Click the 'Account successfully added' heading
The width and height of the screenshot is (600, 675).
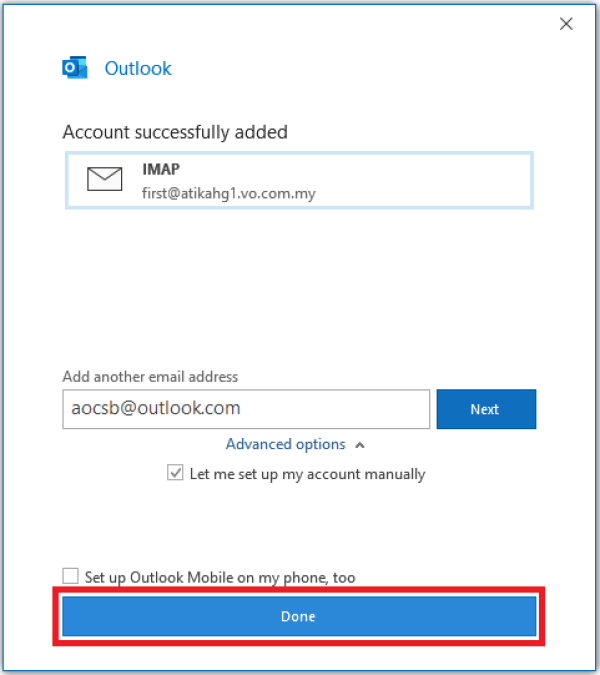(x=175, y=132)
